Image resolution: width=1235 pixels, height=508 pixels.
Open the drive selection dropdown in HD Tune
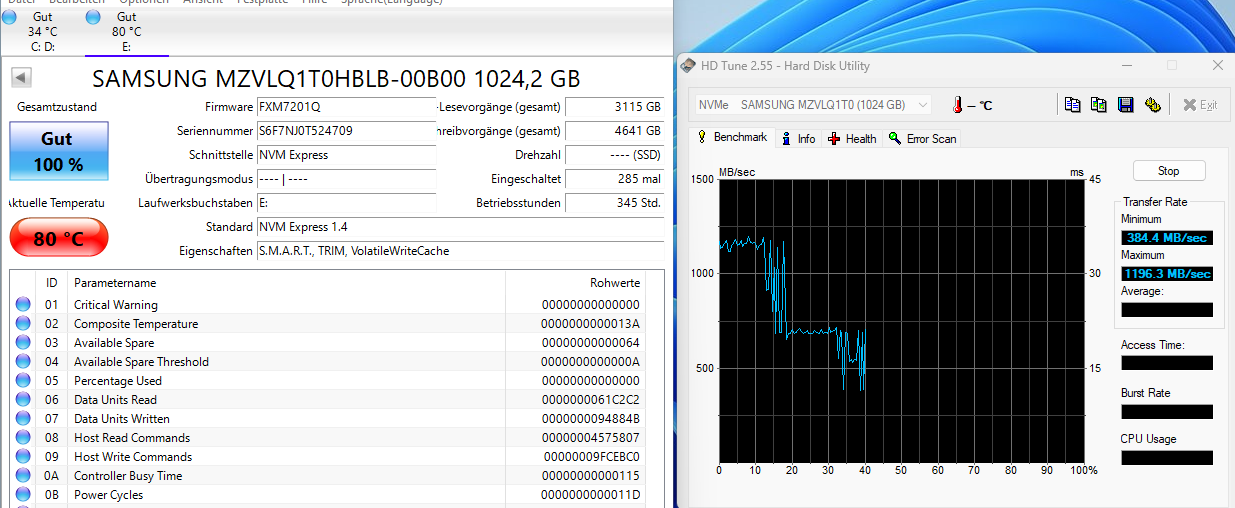point(814,105)
